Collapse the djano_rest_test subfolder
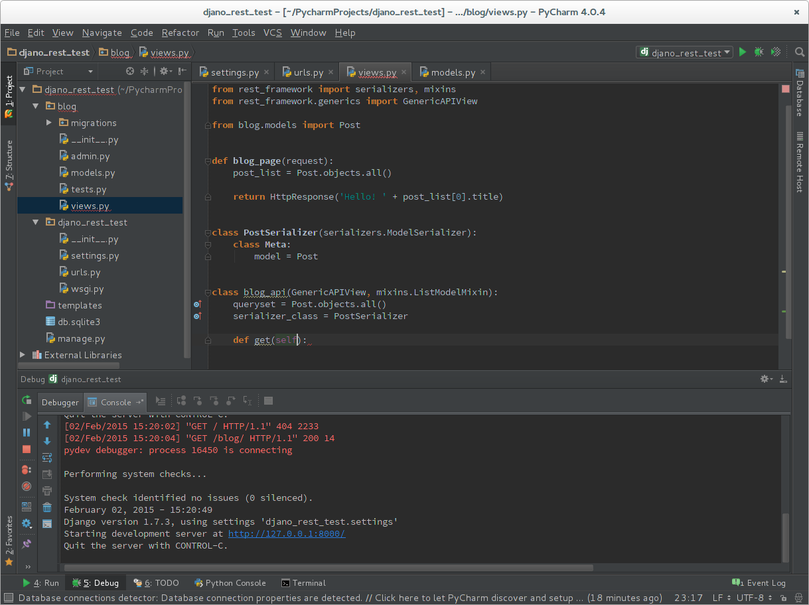Screen dimensions: 809x605 36,222
